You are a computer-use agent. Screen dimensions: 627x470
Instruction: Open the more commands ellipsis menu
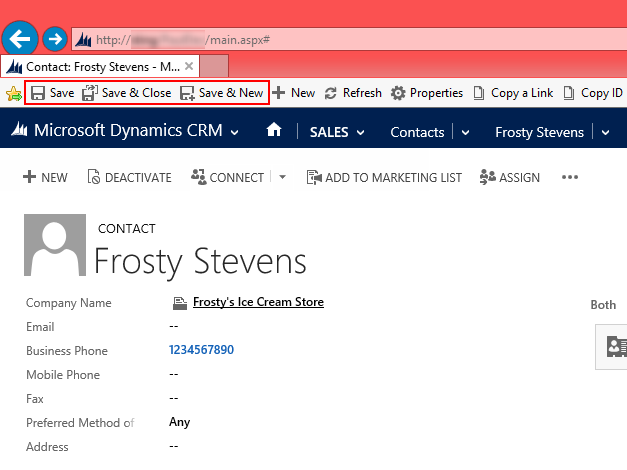click(570, 177)
